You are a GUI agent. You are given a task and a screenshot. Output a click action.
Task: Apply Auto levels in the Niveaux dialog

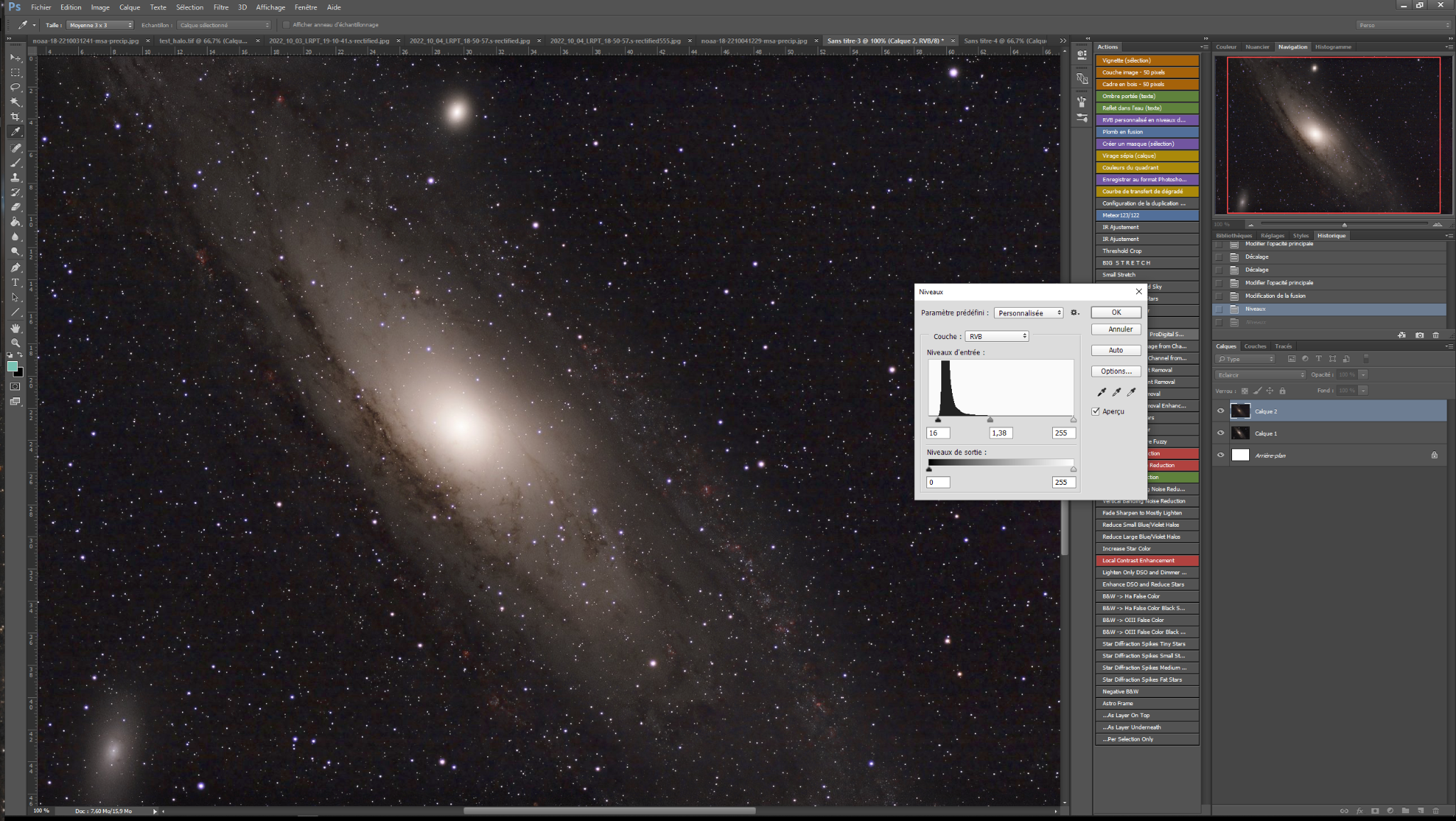click(x=1116, y=350)
